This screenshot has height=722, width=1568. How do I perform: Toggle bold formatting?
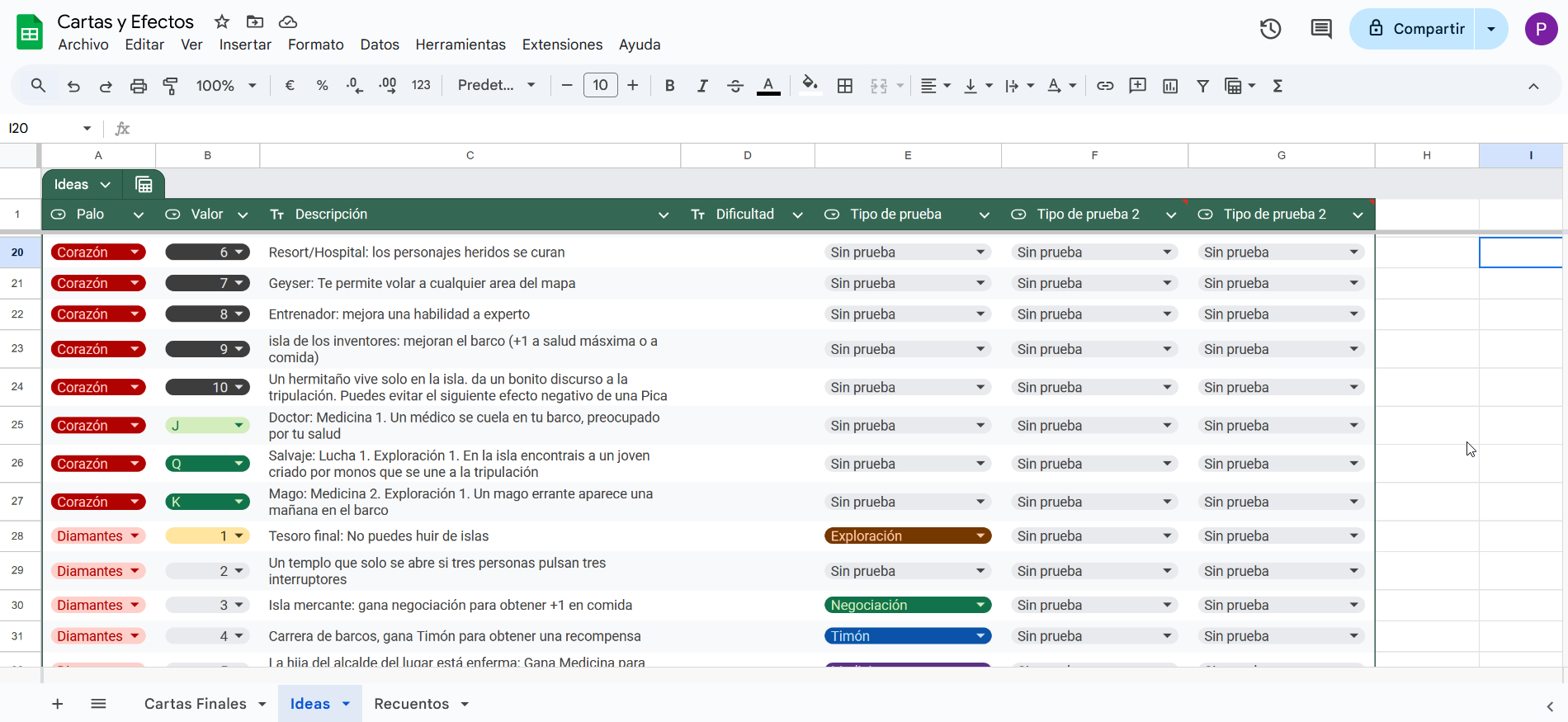669,86
